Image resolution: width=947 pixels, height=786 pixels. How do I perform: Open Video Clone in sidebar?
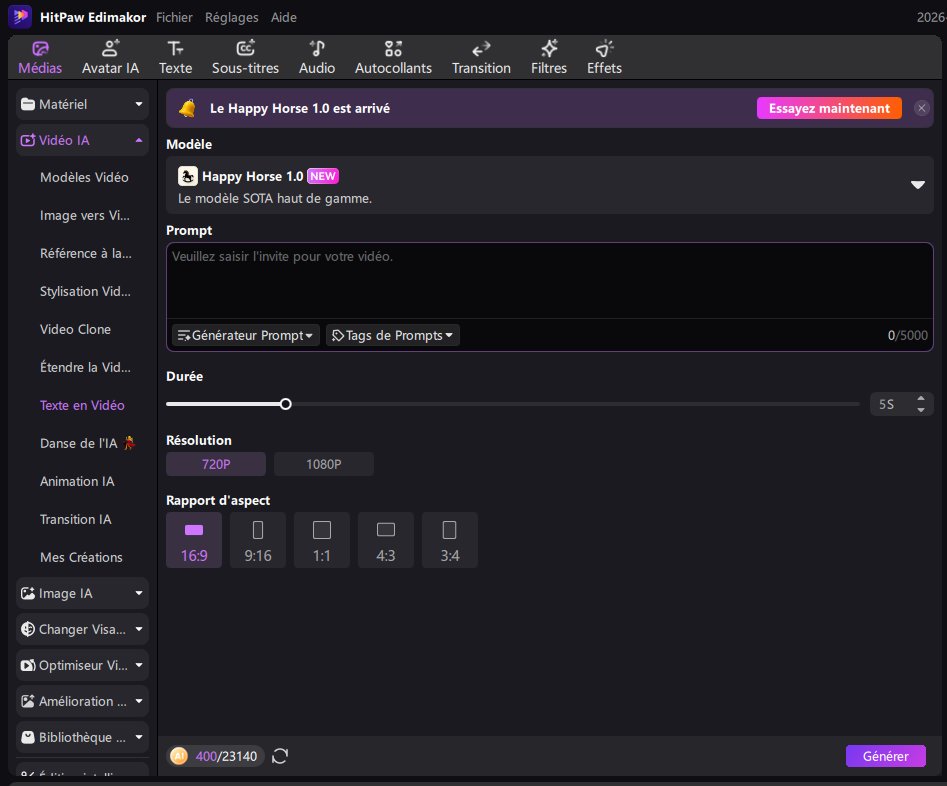(75, 329)
